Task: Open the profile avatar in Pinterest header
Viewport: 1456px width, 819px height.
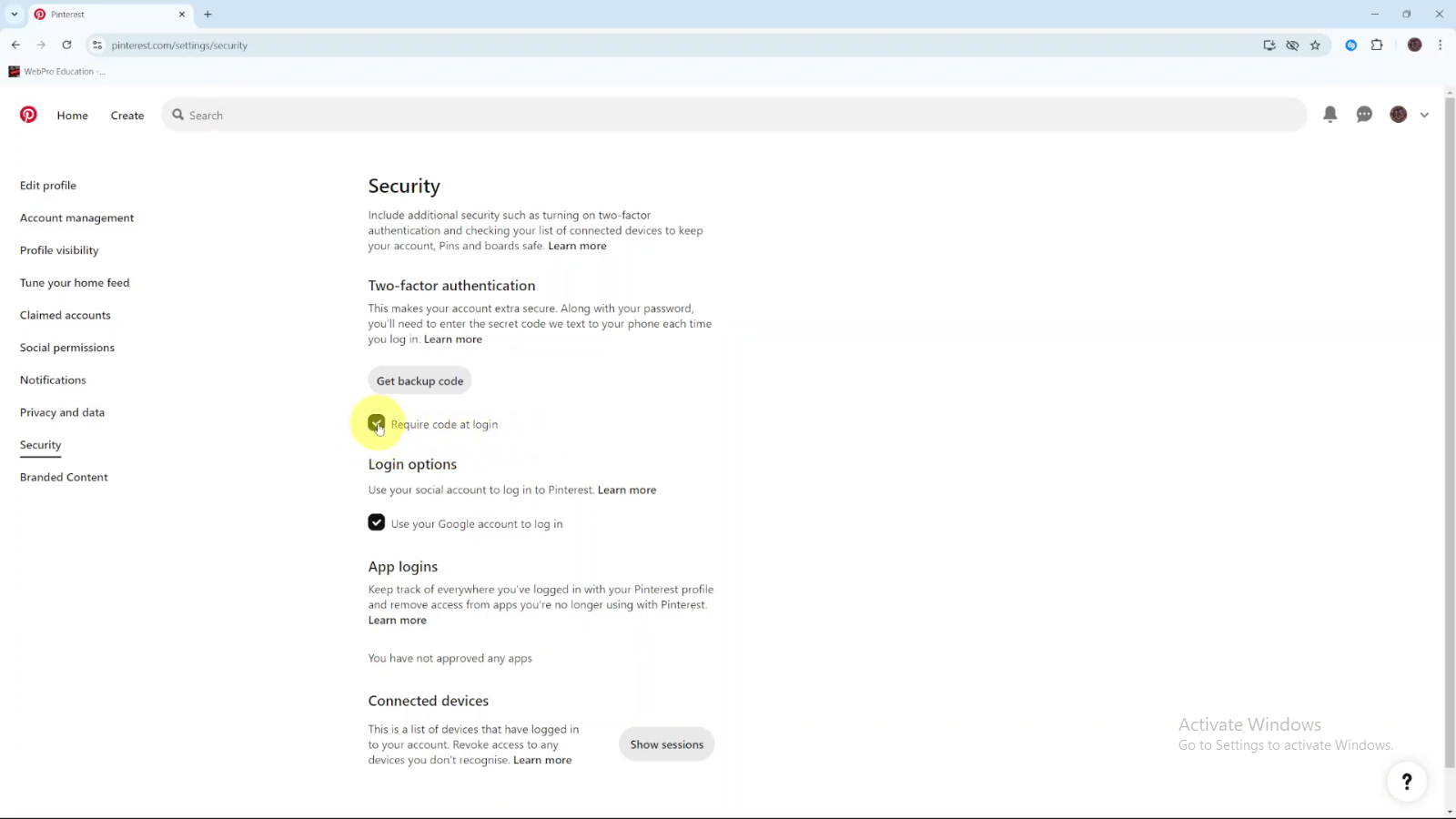Action: click(1399, 115)
